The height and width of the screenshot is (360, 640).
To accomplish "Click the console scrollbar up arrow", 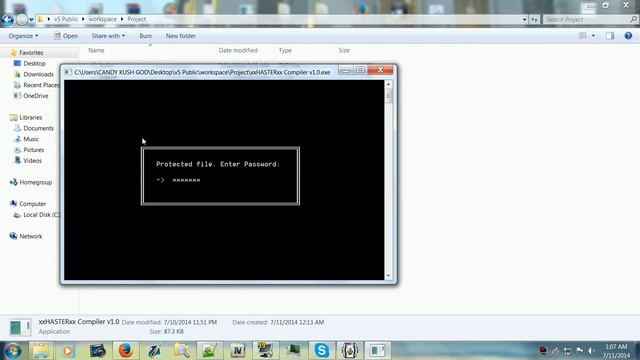I will coord(388,84).
